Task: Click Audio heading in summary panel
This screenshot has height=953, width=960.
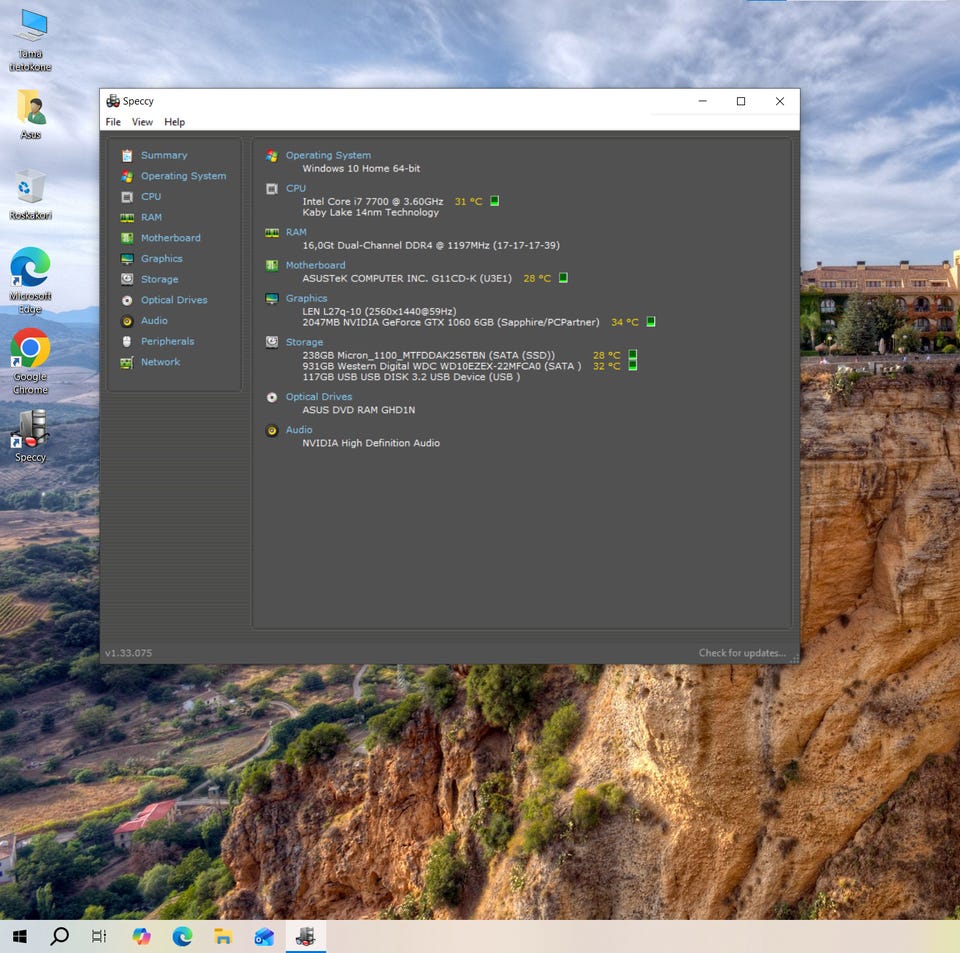Action: (x=299, y=430)
